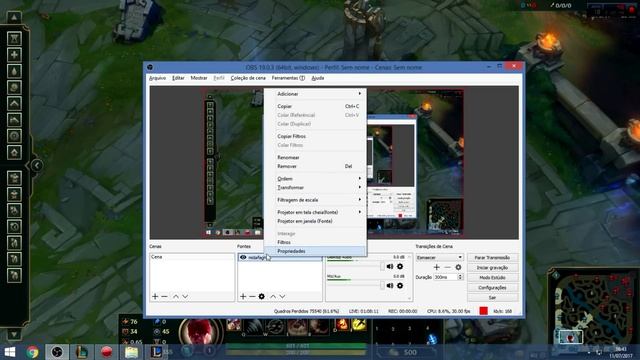Add a new source with the Fontes plus icon

(243, 296)
